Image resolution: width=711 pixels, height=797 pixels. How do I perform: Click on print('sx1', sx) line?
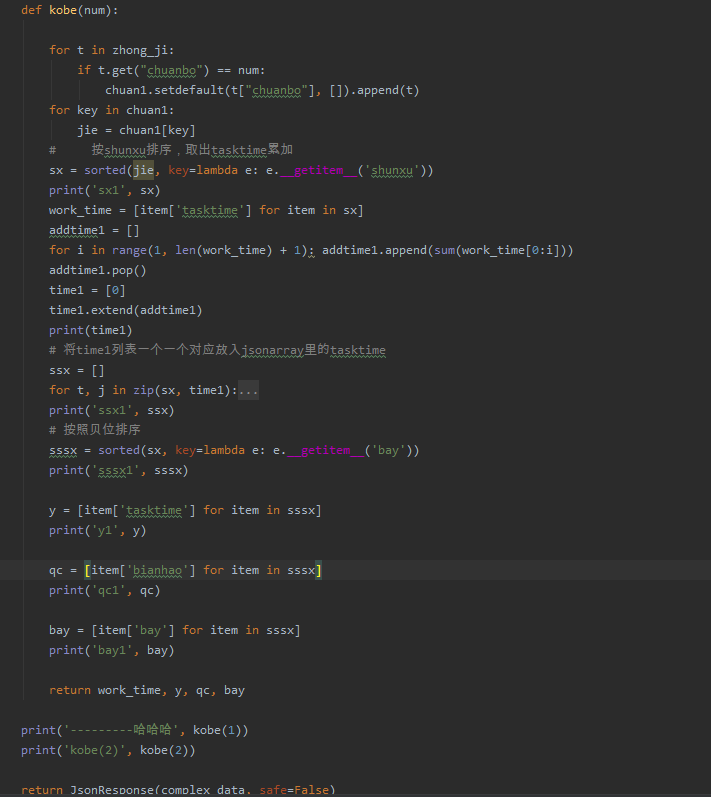pos(105,190)
